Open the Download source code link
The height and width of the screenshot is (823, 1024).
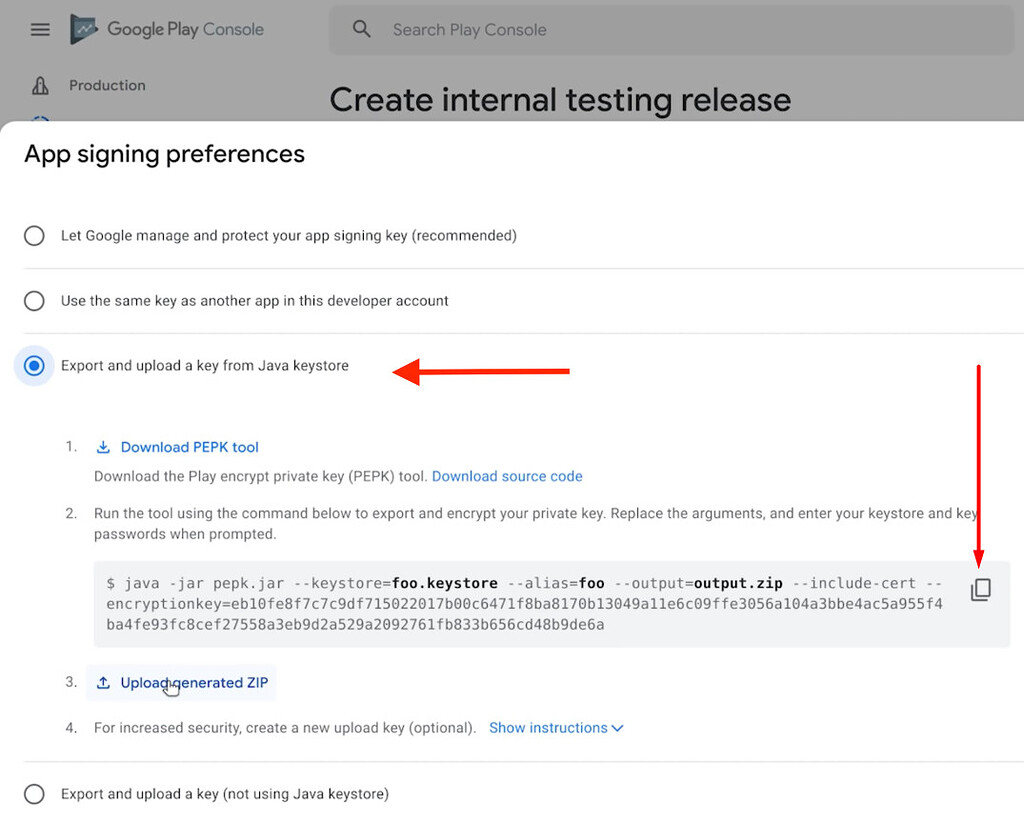pos(507,476)
